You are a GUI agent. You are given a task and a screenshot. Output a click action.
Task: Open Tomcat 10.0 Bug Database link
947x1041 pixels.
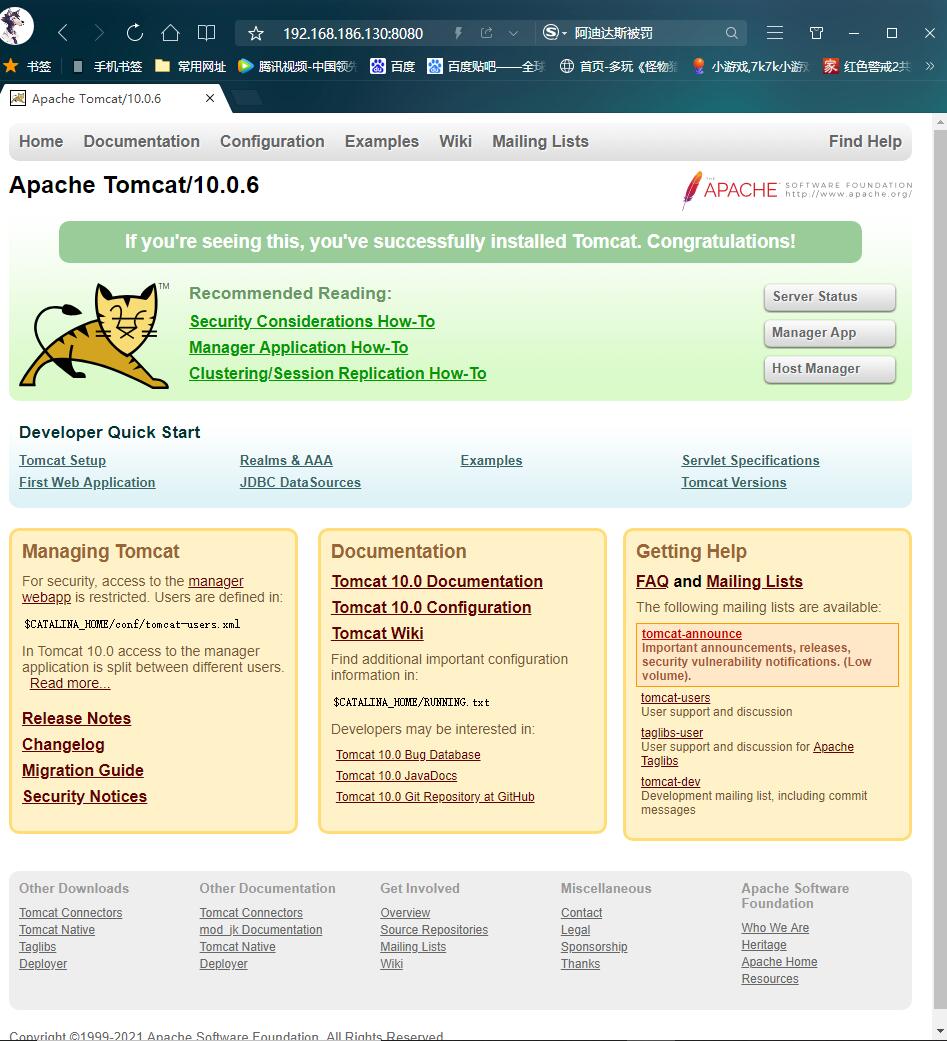coord(408,755)
